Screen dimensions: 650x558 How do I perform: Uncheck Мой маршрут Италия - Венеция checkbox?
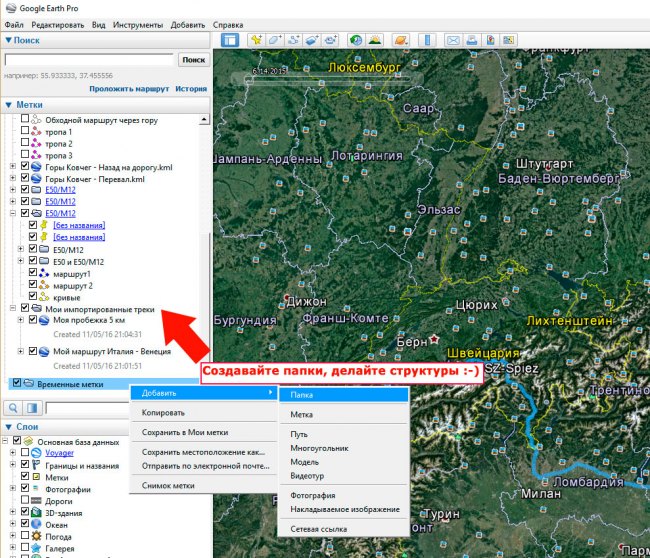33,351
